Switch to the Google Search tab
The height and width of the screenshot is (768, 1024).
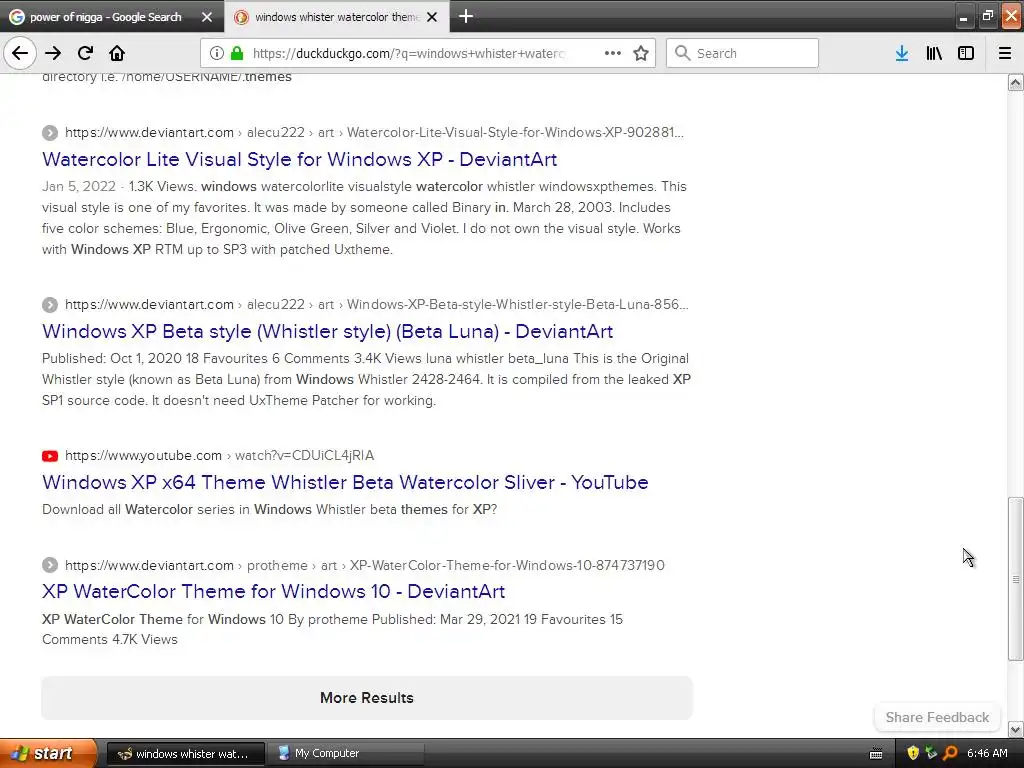coord(106,17)
